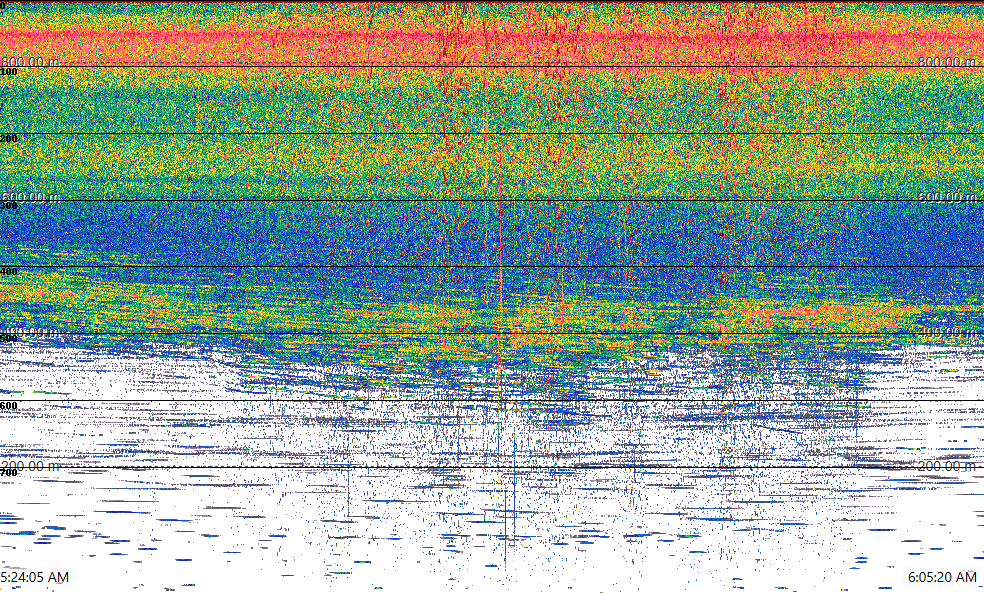Screen dimensions: 984x594
Task: Pick the left 400.00 m range label
Action: [30, 331]
